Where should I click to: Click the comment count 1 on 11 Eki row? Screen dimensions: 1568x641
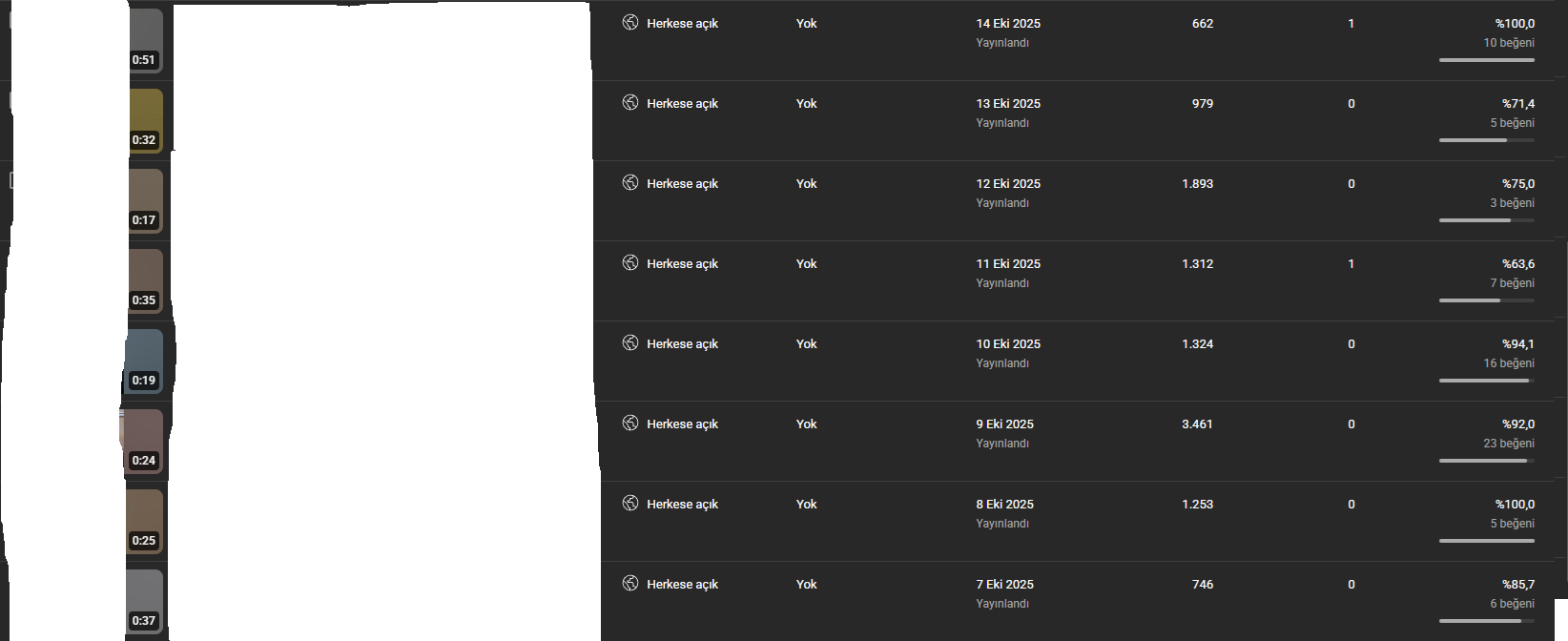click(x=1351, y=264)
